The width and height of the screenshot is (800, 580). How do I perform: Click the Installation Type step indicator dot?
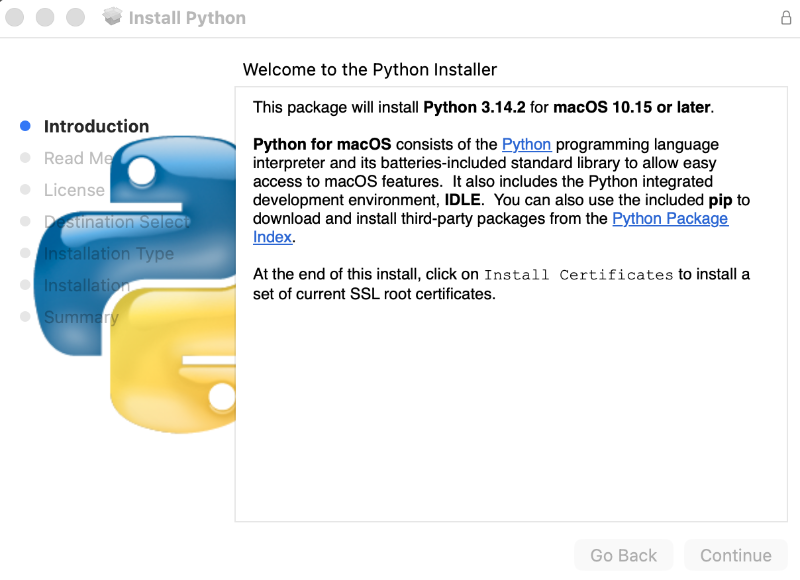(x=25, y=254)
